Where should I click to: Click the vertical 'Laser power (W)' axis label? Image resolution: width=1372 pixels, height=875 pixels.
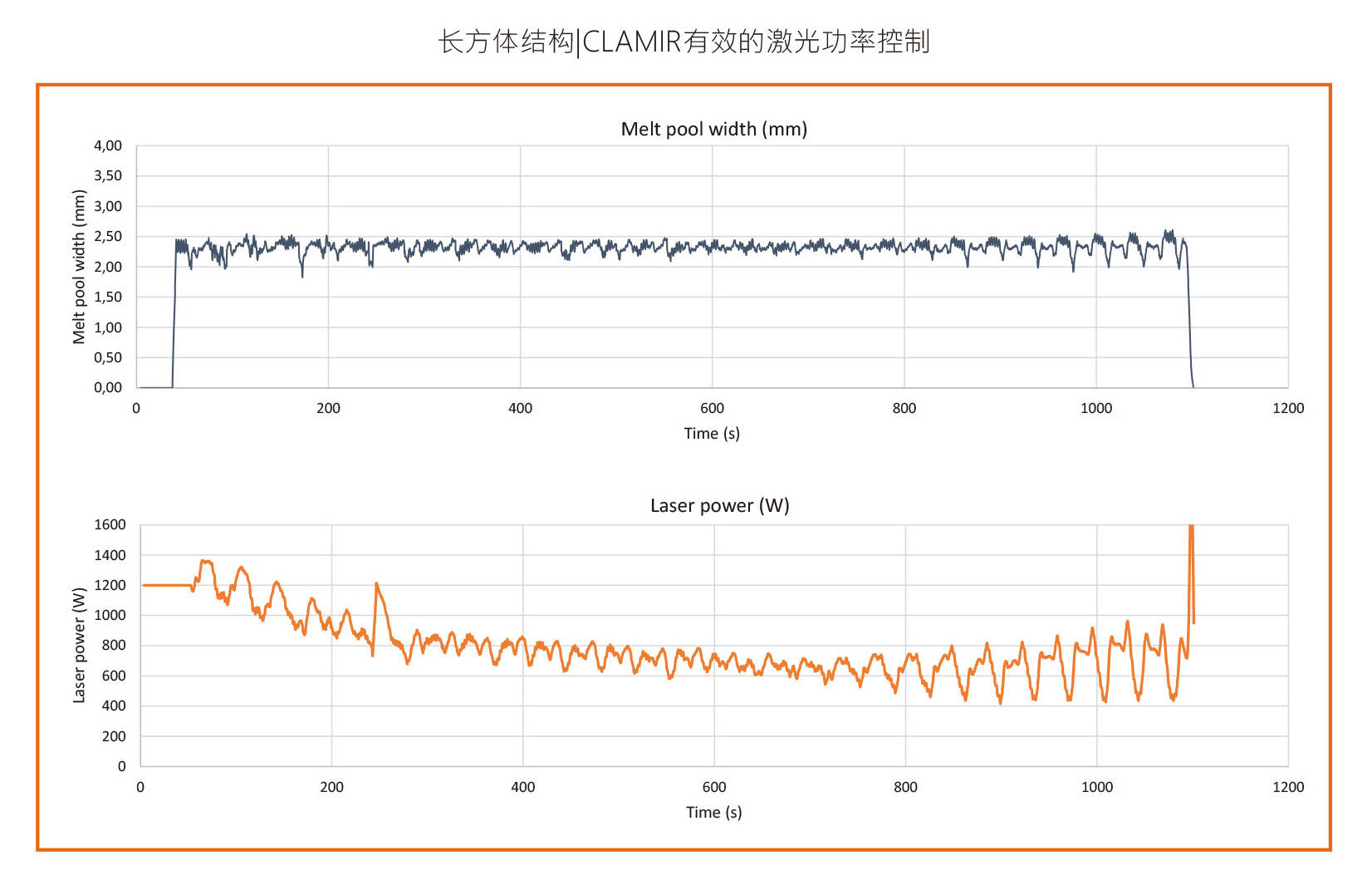[x=79, y=645]
